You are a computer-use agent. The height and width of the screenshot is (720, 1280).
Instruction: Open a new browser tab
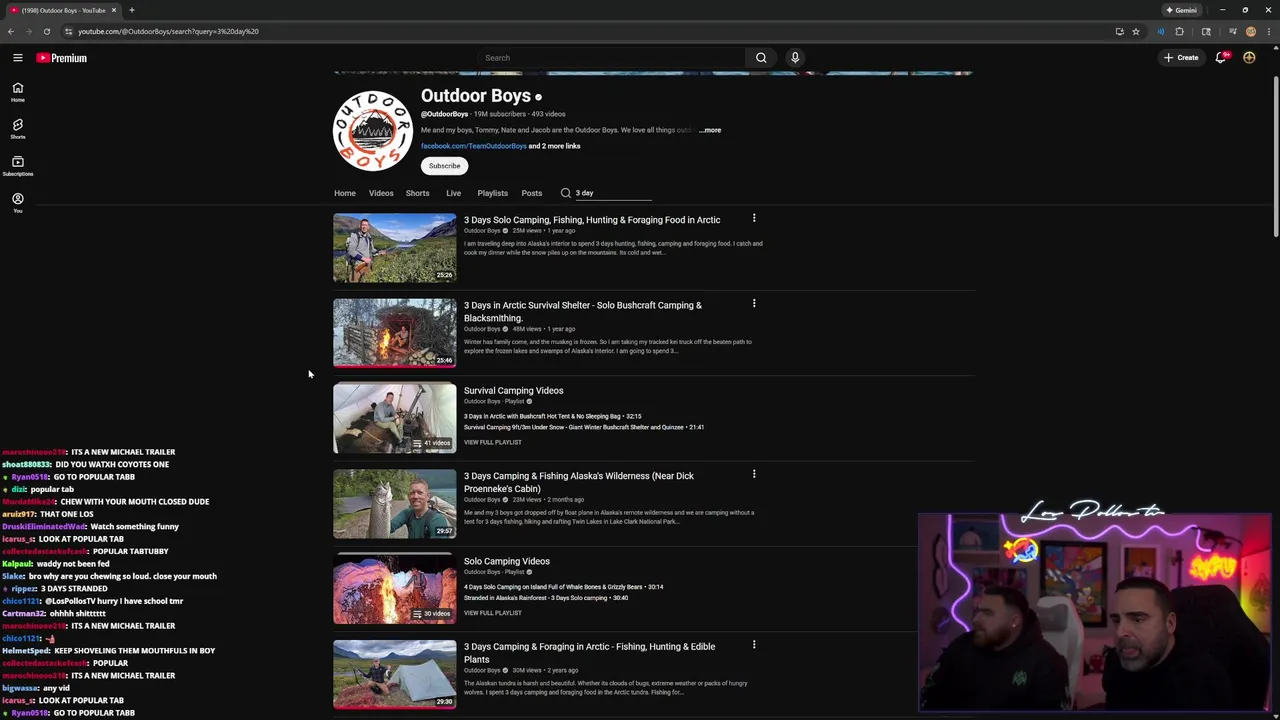coord(131,10)
